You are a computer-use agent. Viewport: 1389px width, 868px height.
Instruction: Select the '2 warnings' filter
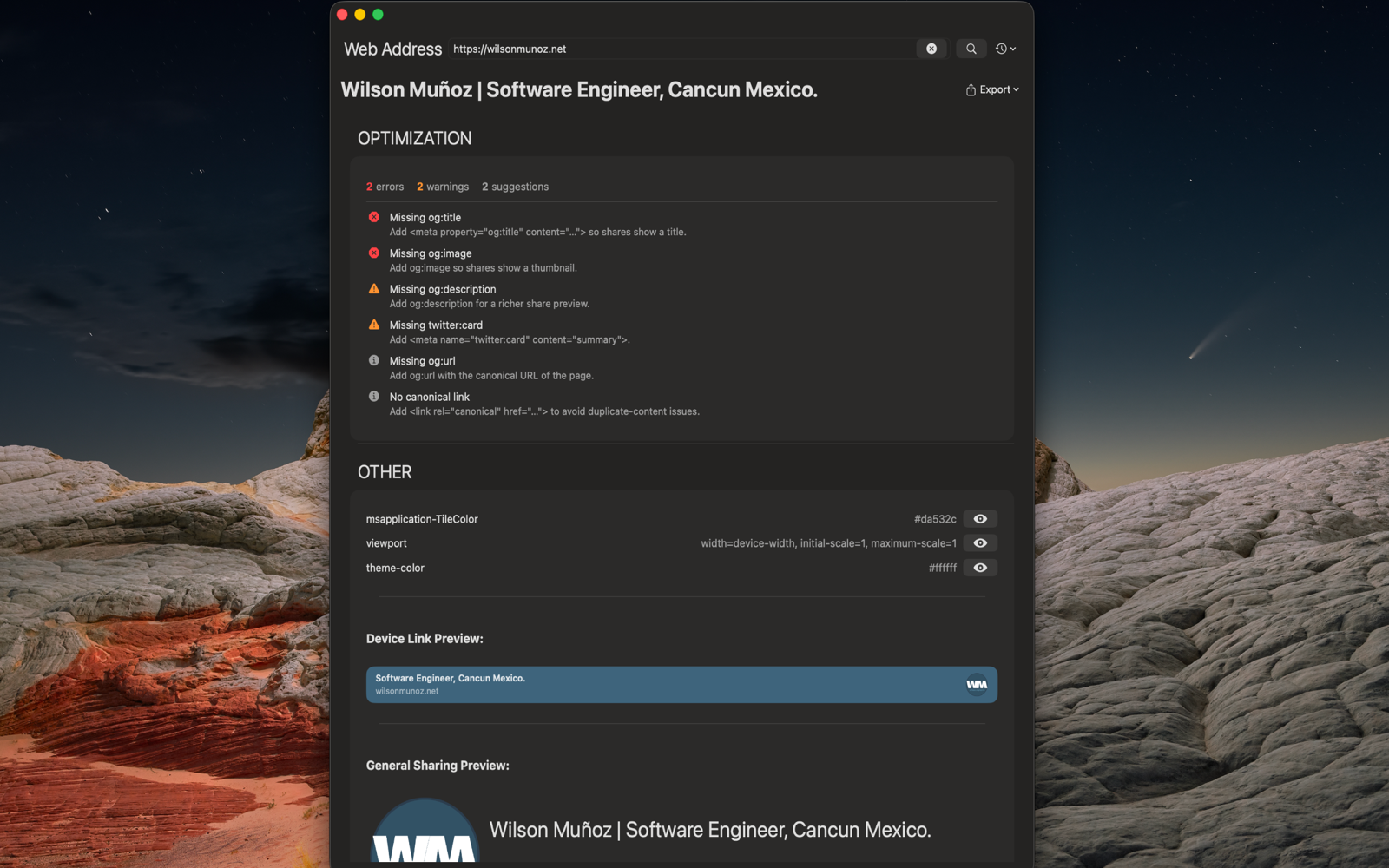(x=443, y=187)
